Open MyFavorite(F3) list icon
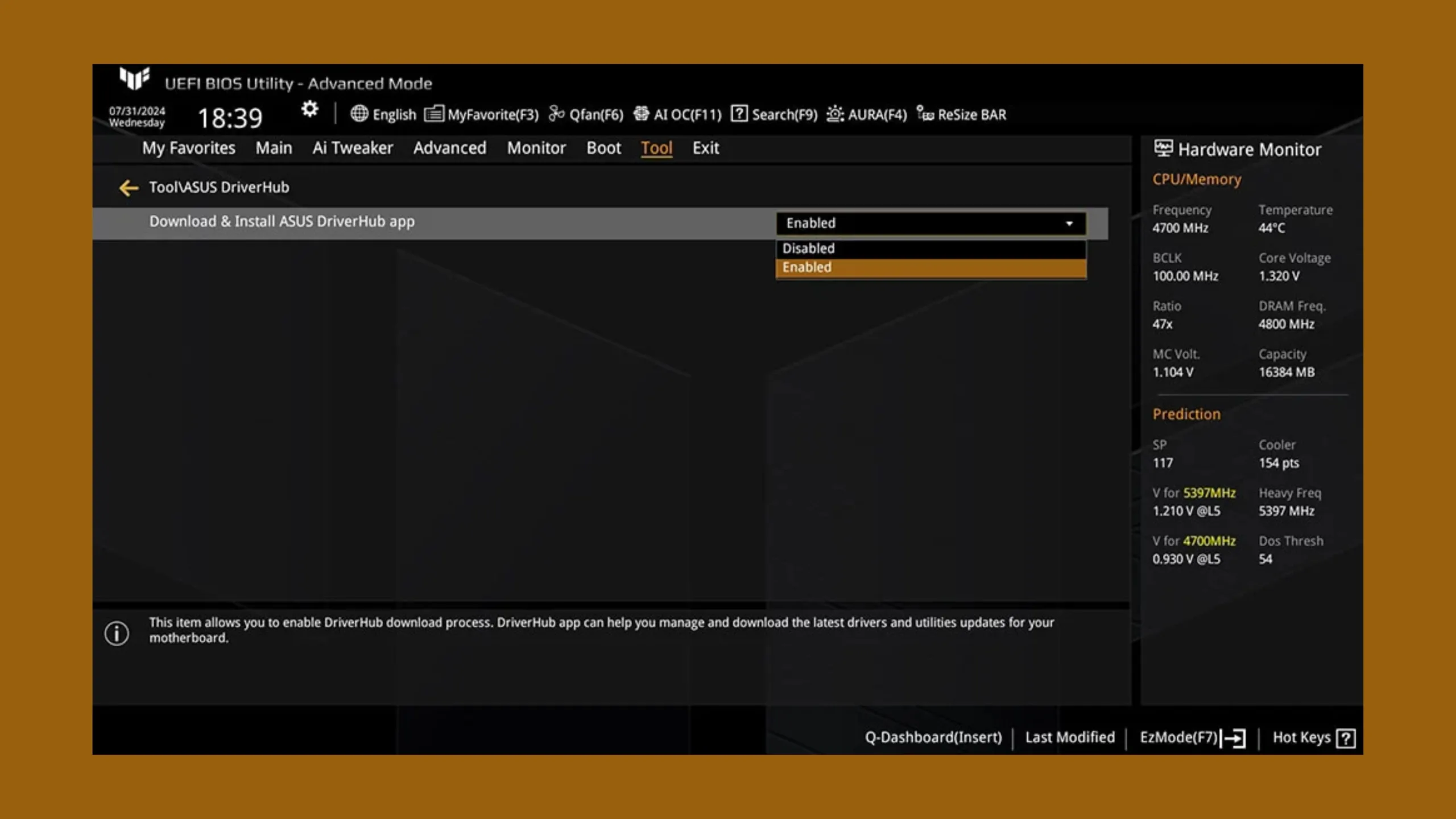 [434, 114]
